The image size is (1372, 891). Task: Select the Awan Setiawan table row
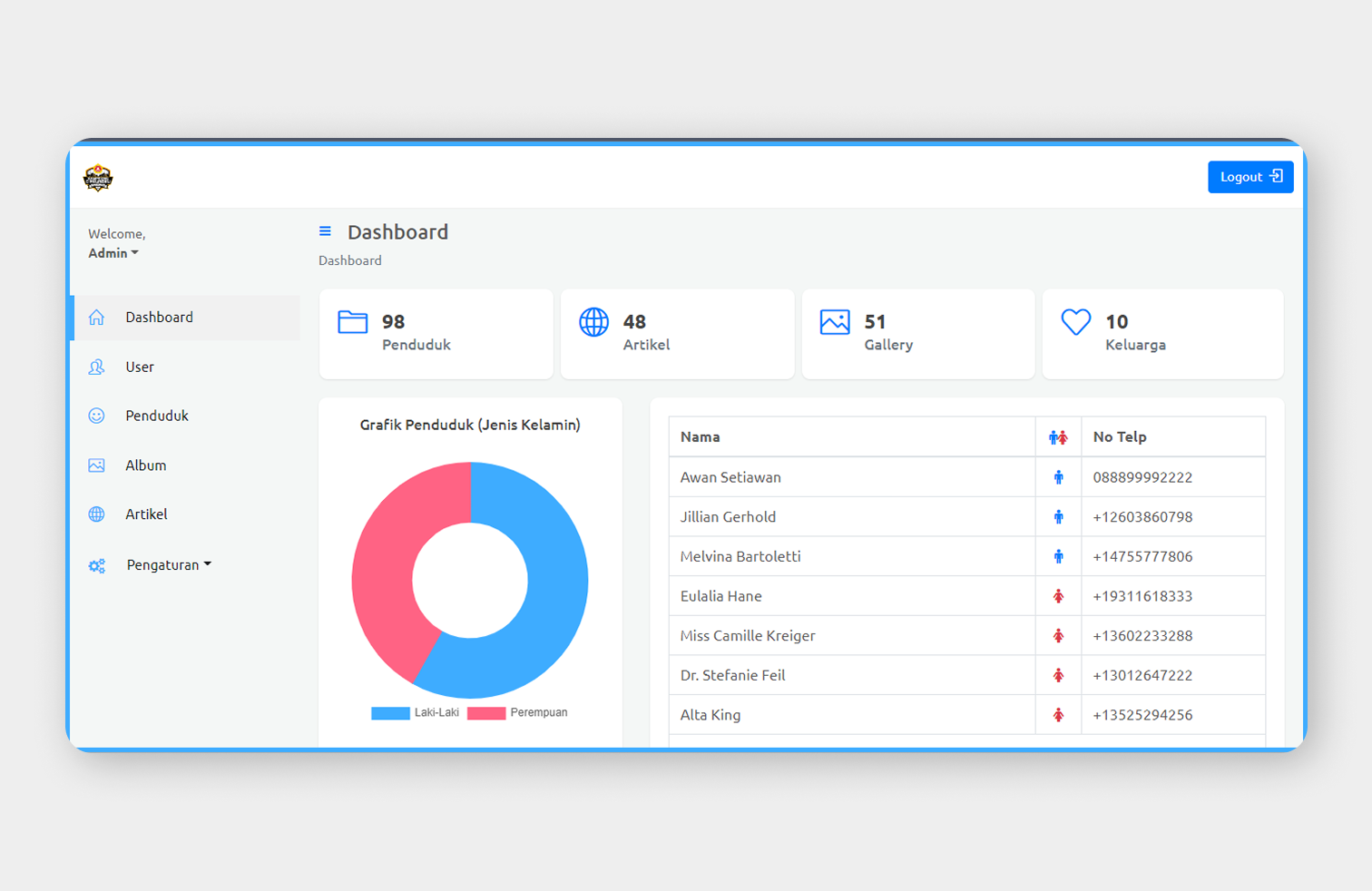point(967,477)
